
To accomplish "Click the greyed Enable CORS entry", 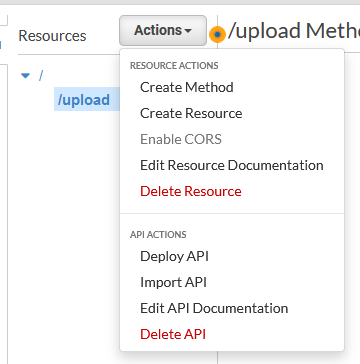I will (181, 139).
